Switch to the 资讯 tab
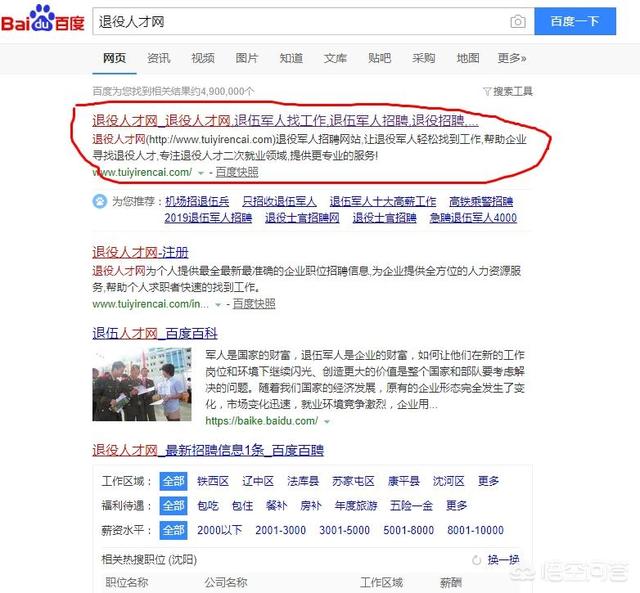The height and width of the screenshot is (593, 640). pyautogui.click(x=159, y=58)
